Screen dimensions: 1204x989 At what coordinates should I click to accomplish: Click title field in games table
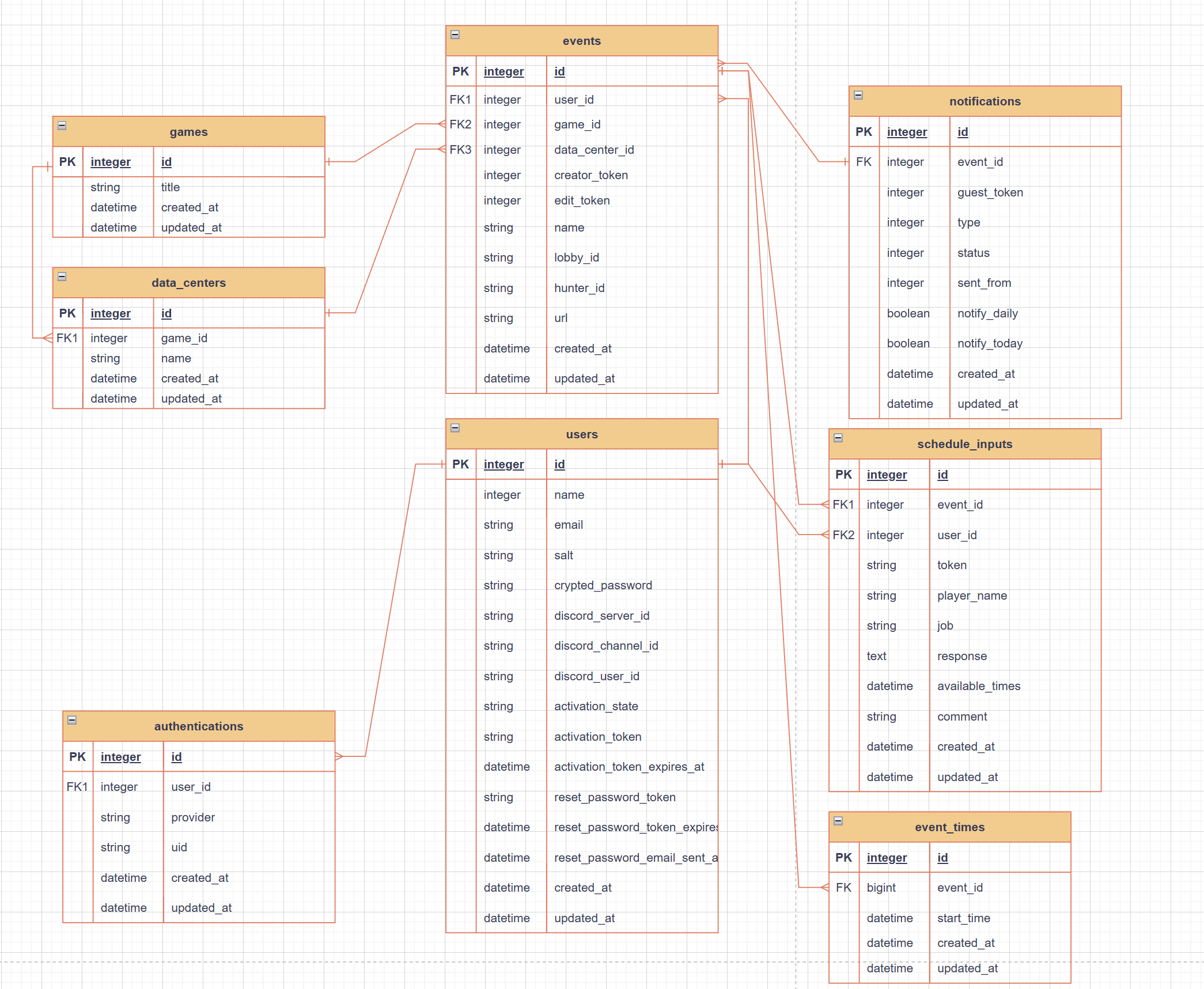pyautogui.click(x=171, y=187)
